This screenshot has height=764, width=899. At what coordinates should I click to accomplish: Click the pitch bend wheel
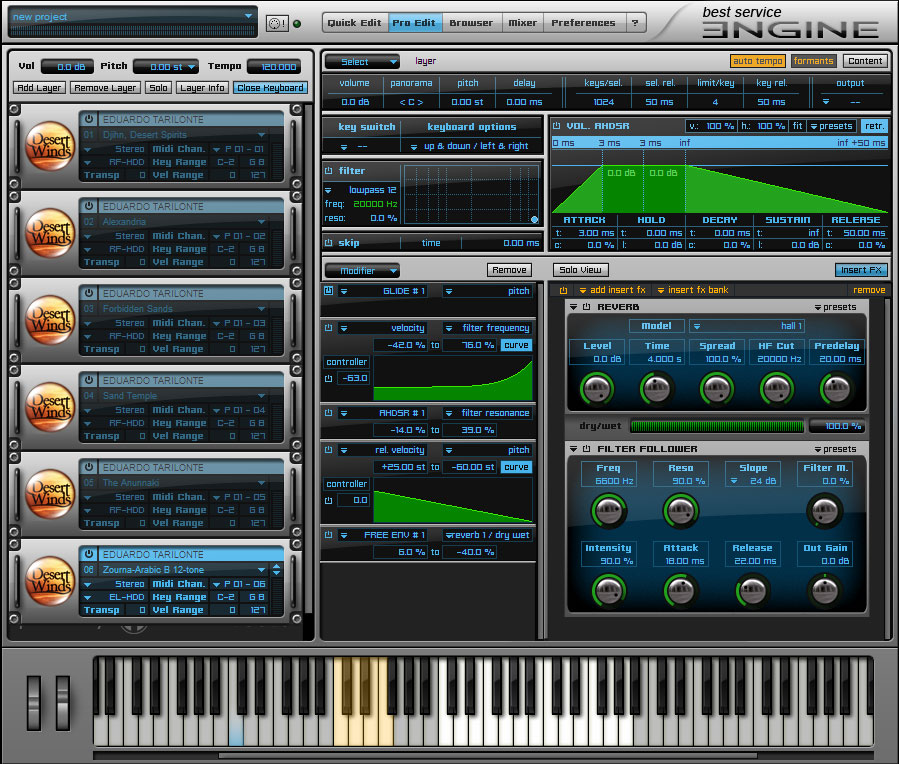[x=34, y=703]
